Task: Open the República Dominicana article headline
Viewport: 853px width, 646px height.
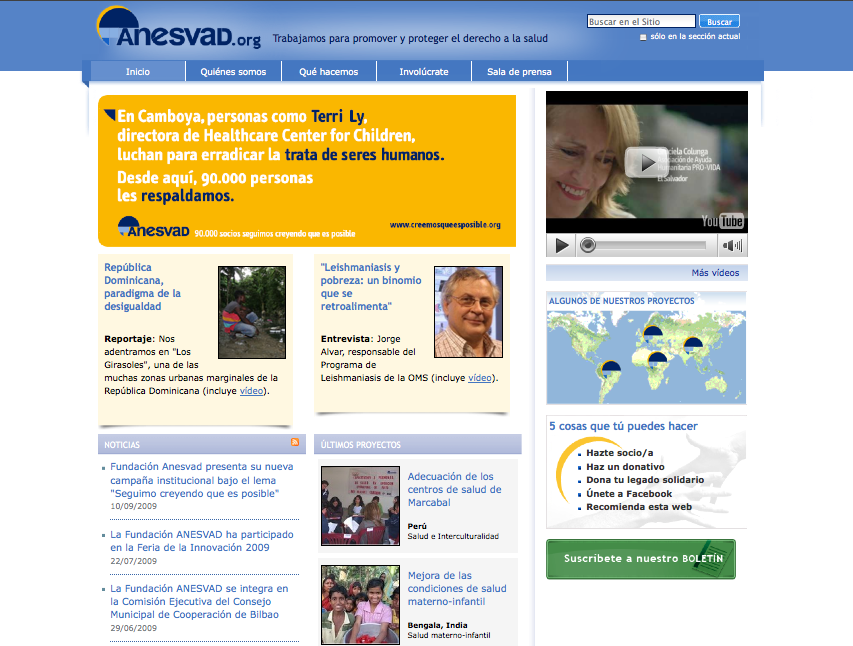Action: tap(143, 287)
